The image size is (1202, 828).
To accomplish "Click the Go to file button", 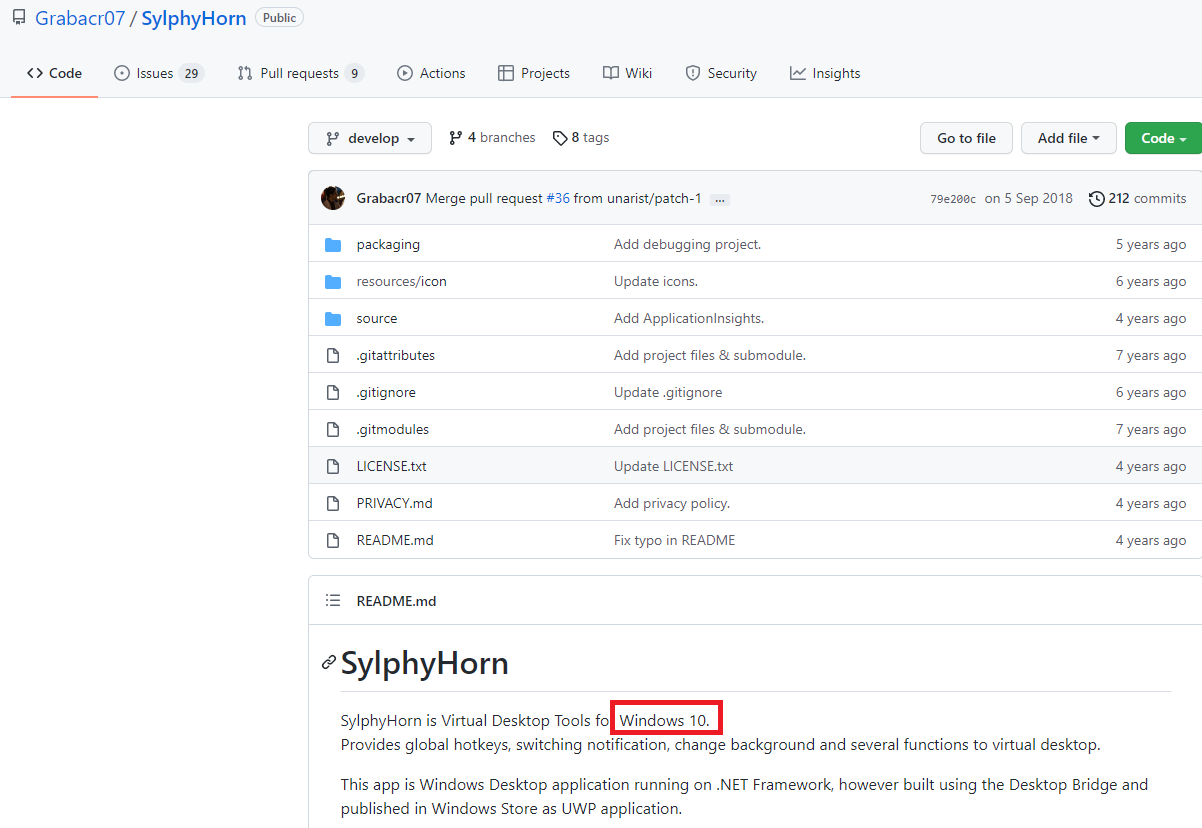I will pos(966,138).
